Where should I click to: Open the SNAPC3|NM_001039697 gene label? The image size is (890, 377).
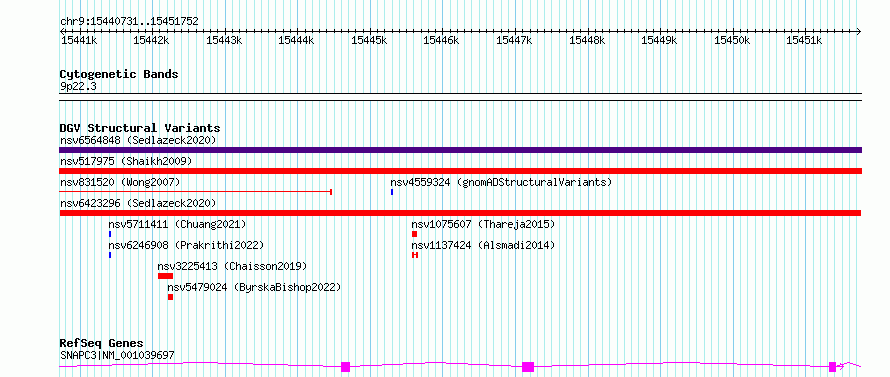click(117, 355)
